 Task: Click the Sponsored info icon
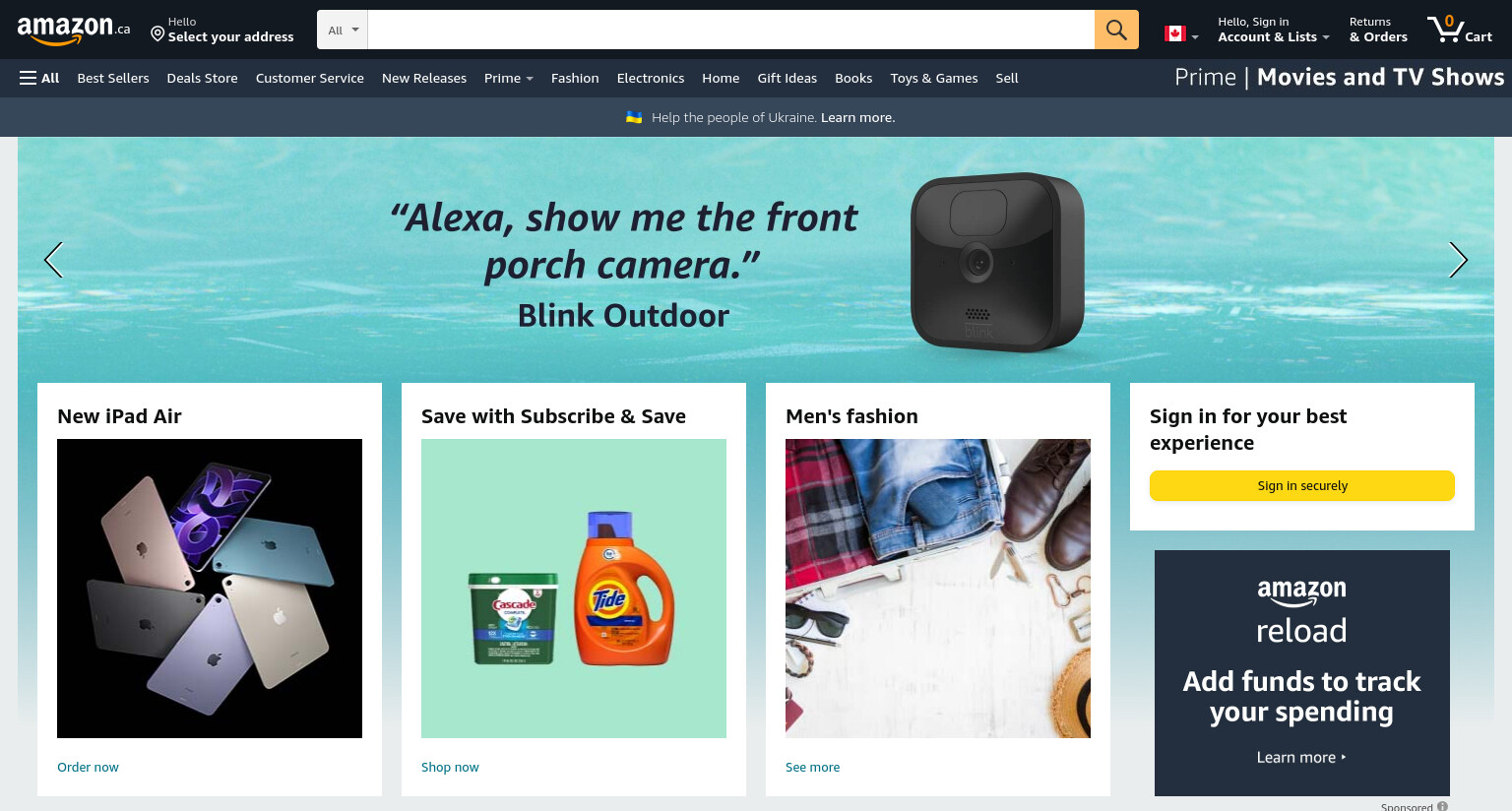(1442, 806)
